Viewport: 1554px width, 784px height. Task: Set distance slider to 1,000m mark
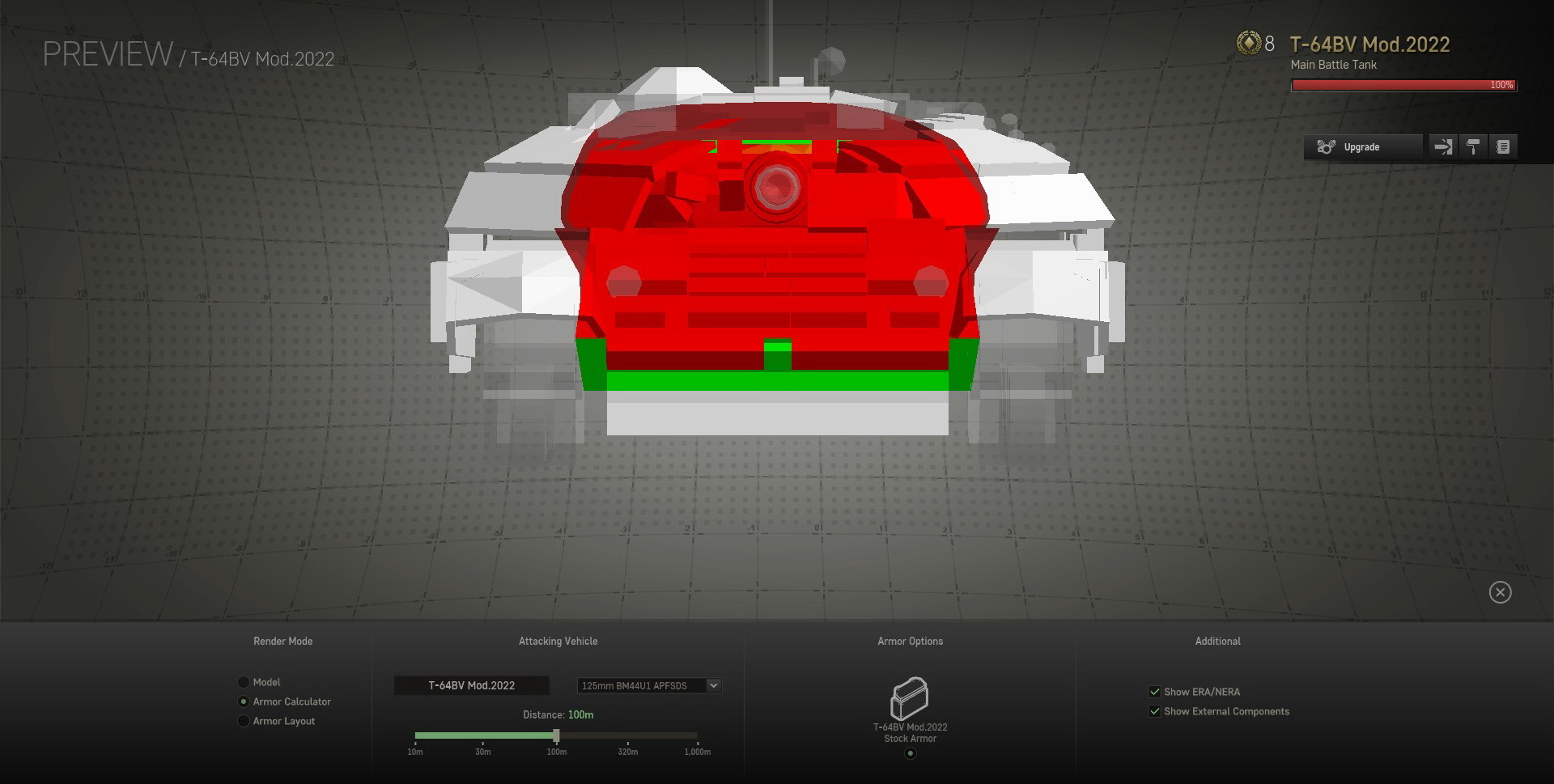[697, 735]
